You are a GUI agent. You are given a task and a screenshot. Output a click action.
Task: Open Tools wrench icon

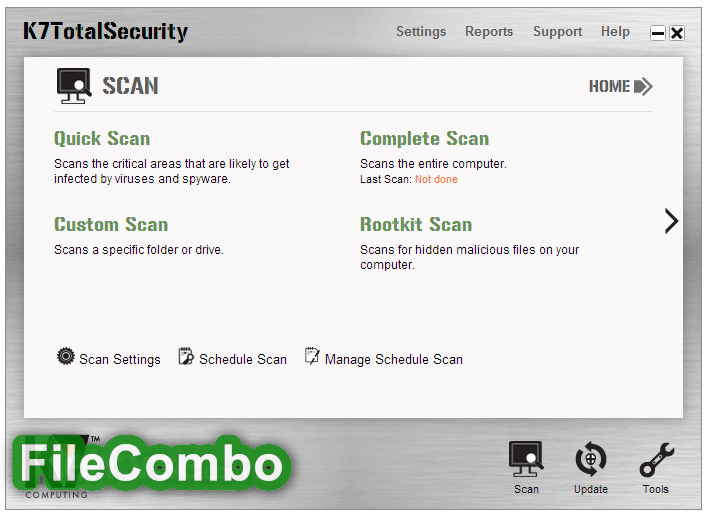[656, 460]
